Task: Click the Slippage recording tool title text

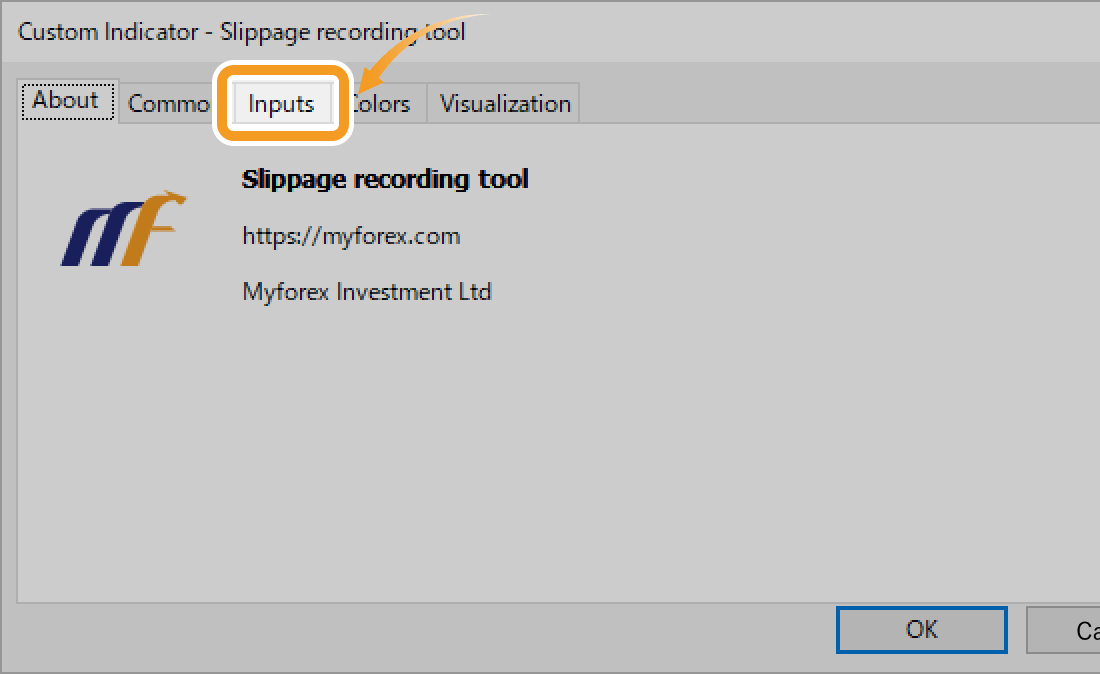Action: pos(385,179)
